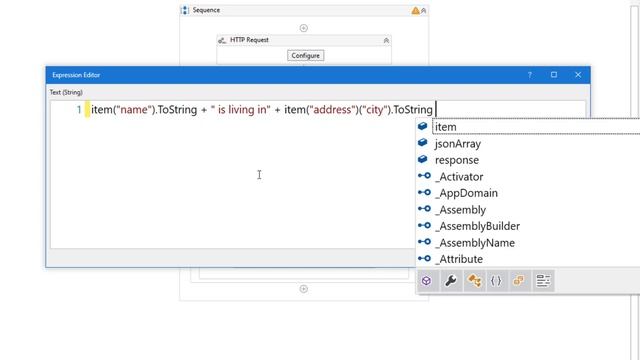
Task: Click the "city" string in the expression
Action: click(375, 110)
